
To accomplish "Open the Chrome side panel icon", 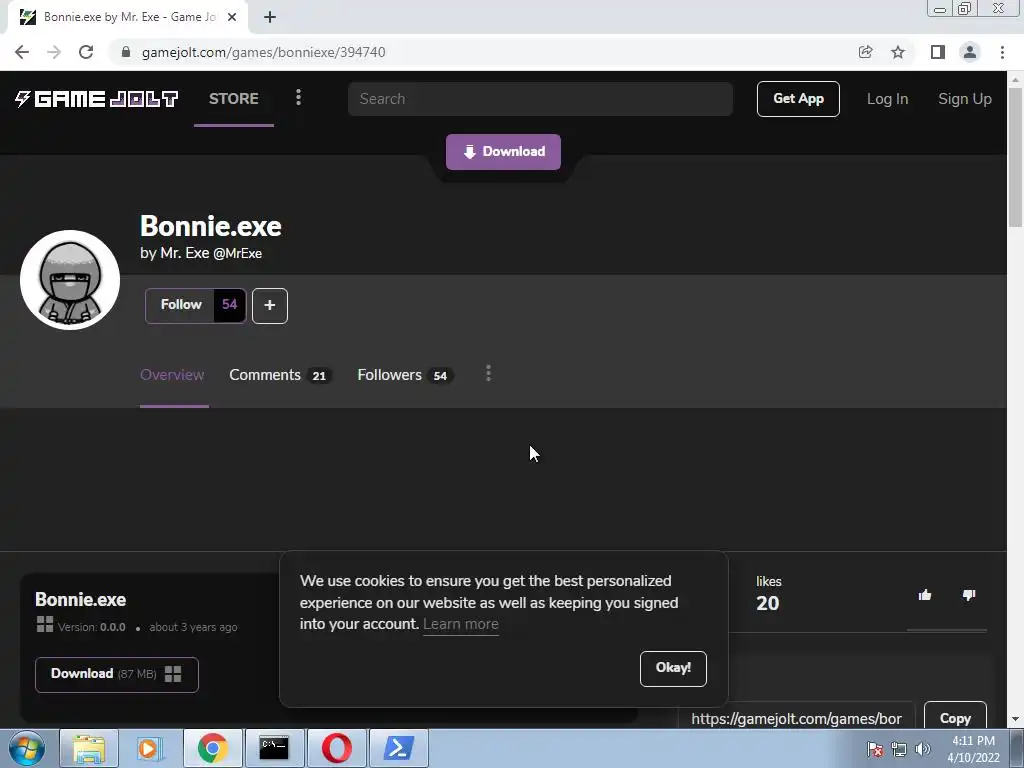I will point(937,52).
